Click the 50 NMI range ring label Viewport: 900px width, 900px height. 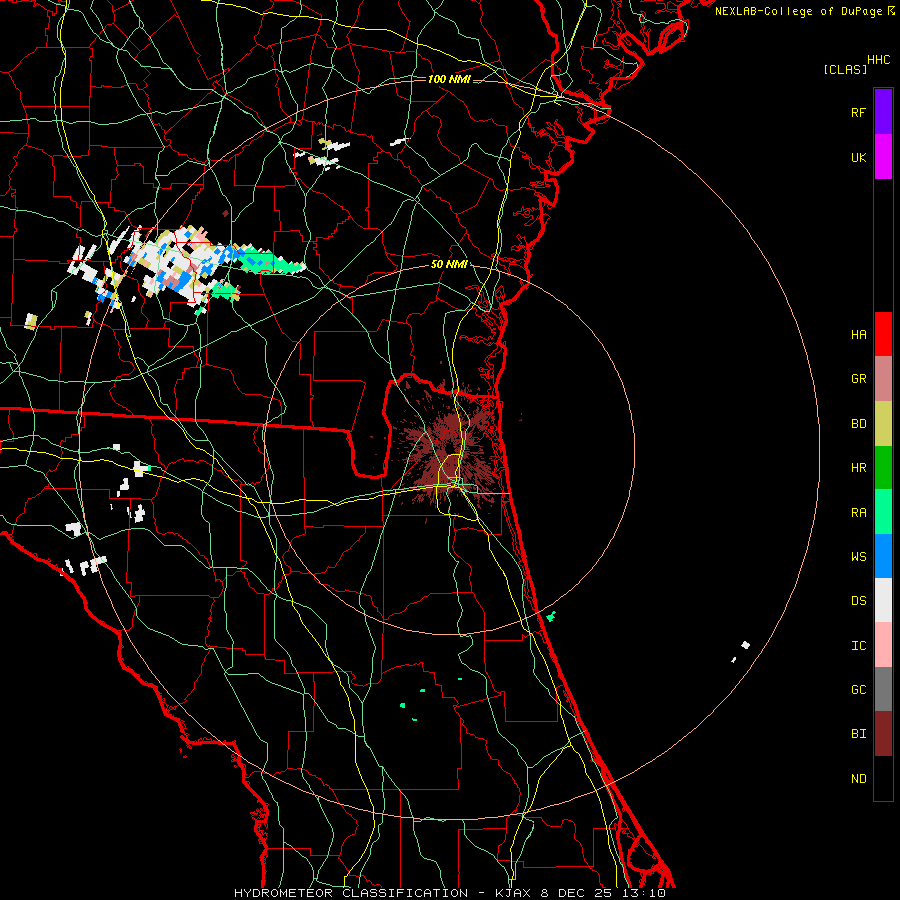[x=449, y=265]
